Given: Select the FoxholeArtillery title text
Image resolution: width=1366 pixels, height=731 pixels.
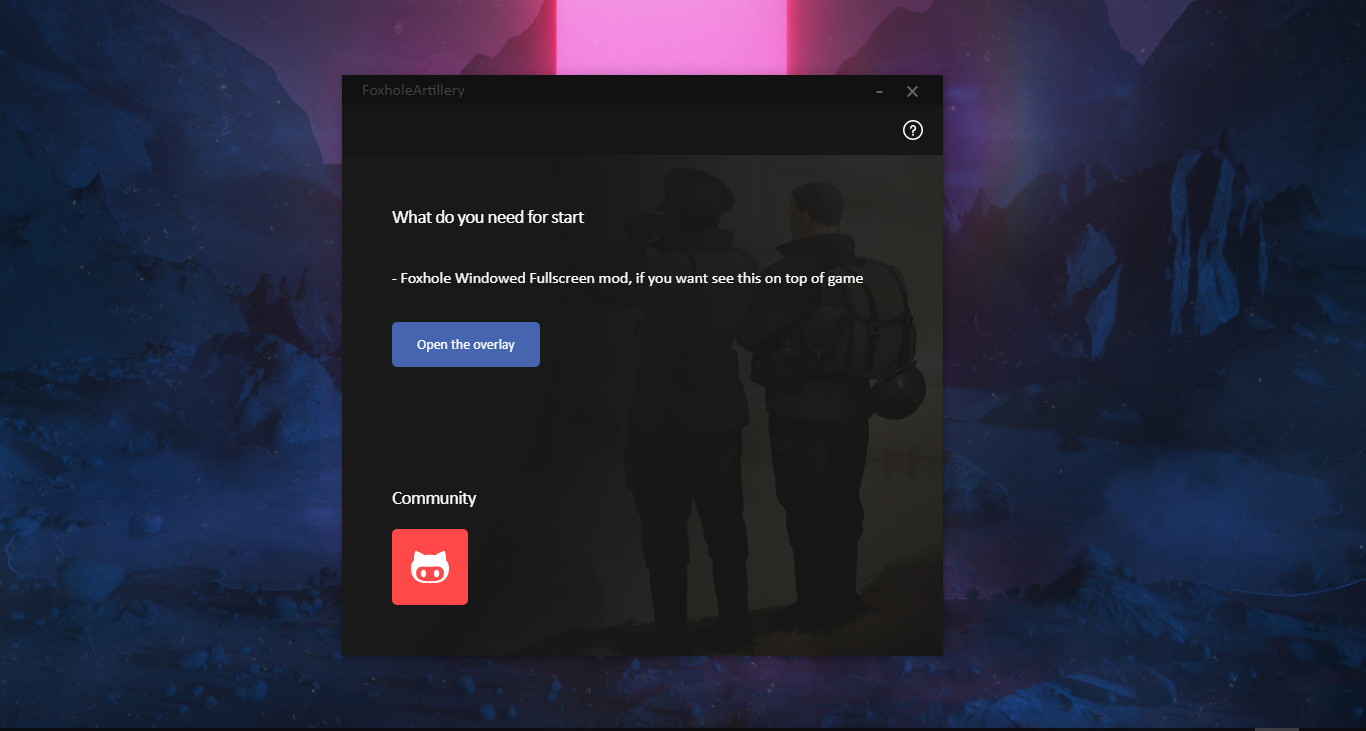Looking at the screenshot, I should [x=413, y=90].
